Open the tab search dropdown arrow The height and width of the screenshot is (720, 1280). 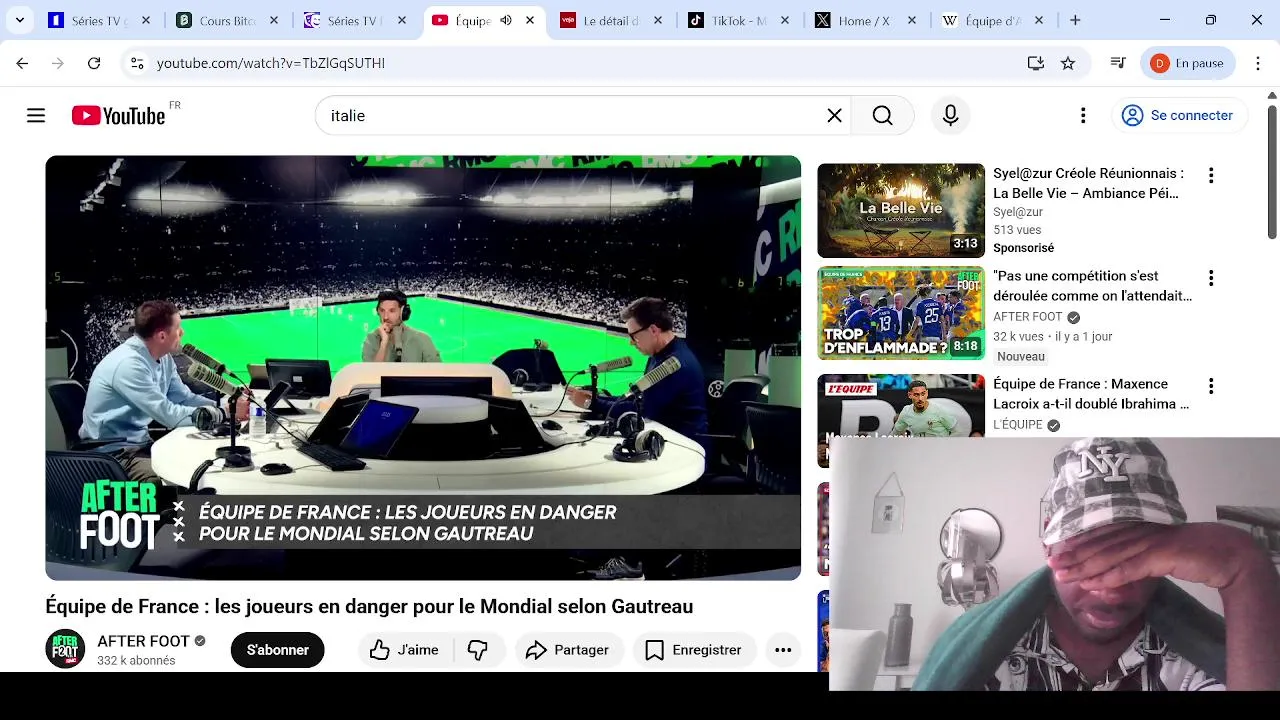20,20
